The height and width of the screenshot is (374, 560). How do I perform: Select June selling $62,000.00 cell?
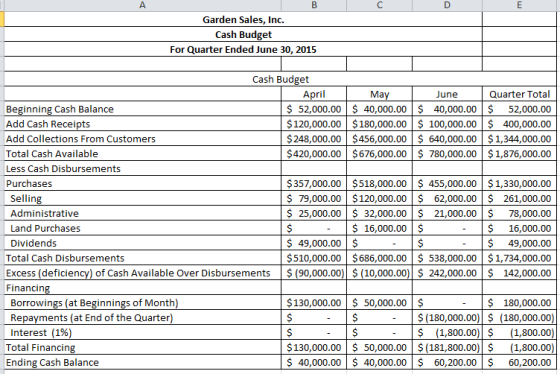[x=447, y=198]
